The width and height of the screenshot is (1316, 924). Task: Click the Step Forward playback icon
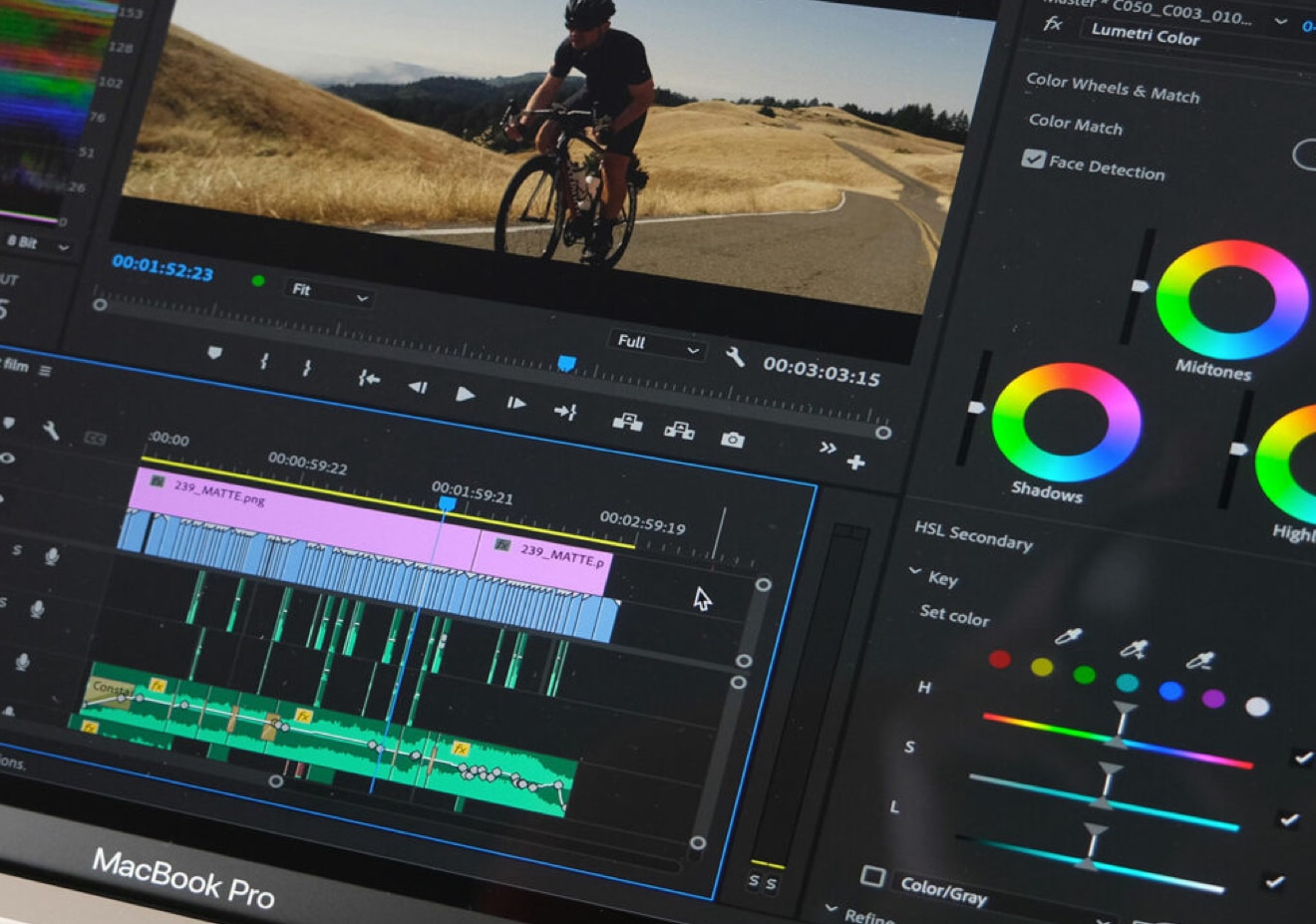[517, 403]
